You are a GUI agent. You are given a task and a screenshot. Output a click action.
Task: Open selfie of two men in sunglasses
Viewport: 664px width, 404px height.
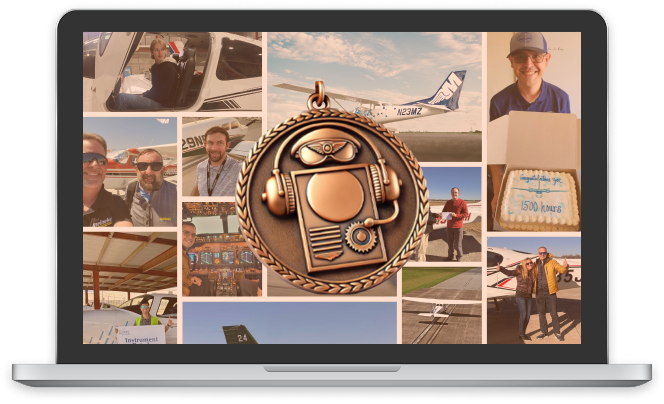pos(130,172)
